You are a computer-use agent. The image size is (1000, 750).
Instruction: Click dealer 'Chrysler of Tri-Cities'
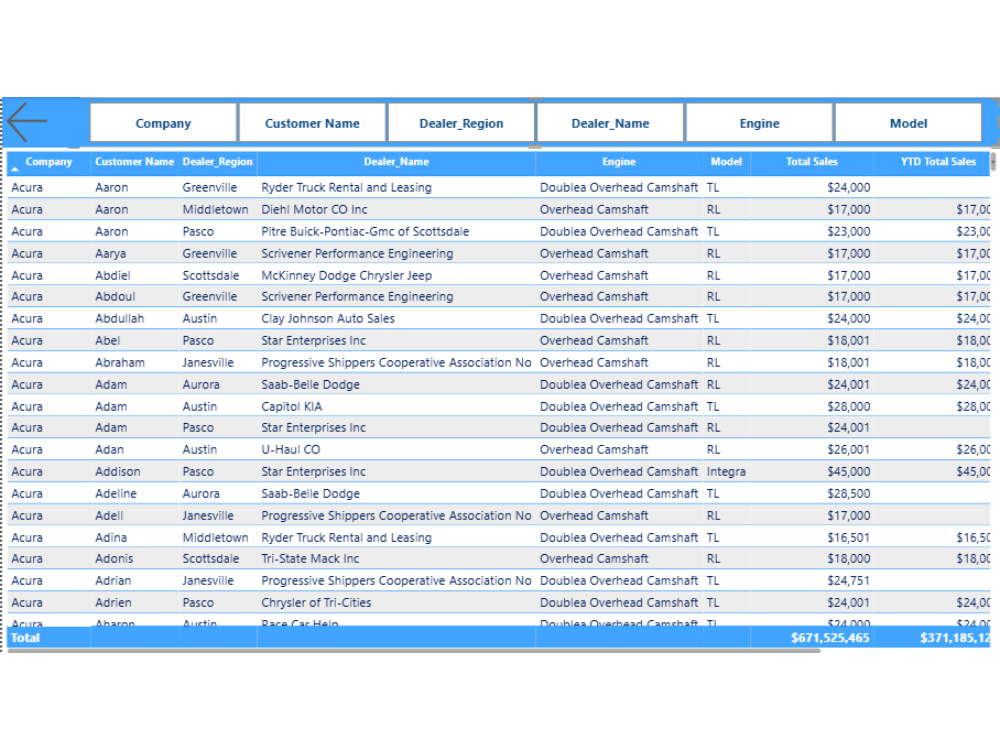316,603
